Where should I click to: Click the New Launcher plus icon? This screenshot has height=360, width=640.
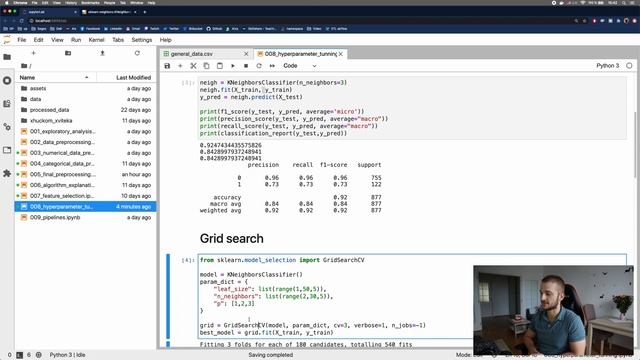pos(33,53)
